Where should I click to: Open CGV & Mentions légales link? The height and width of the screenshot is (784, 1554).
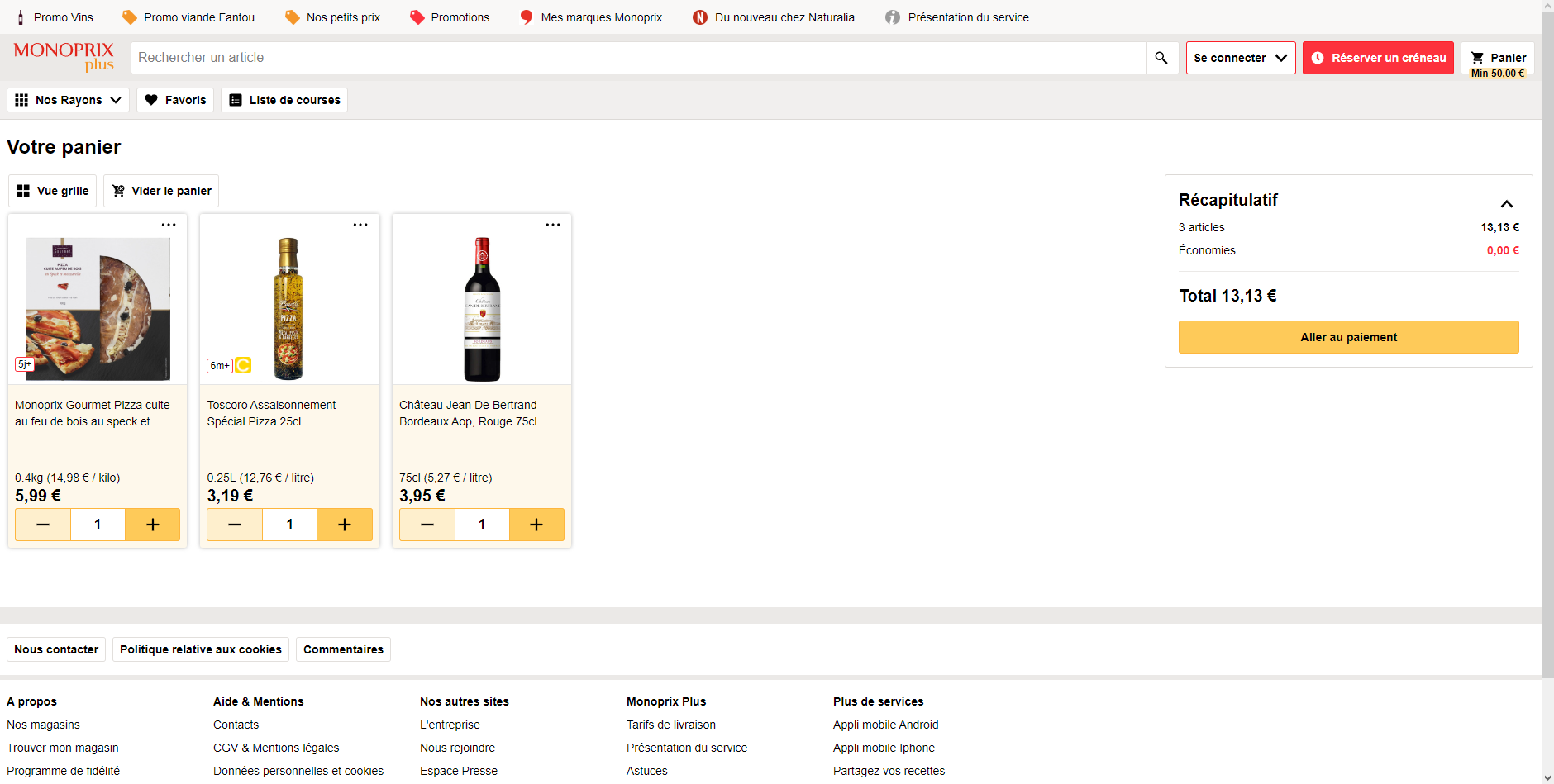coord(276,748)
